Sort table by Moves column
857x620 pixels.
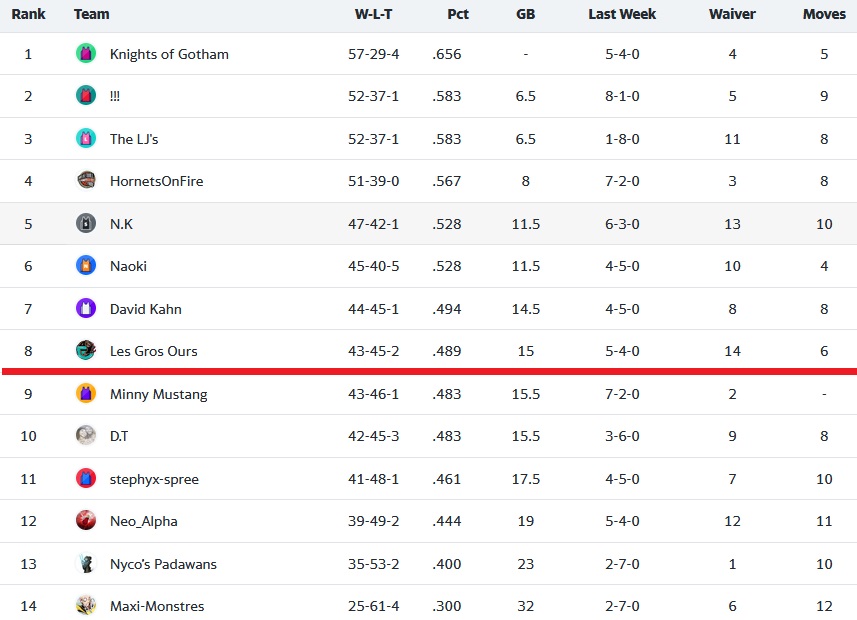pos(824,14)
